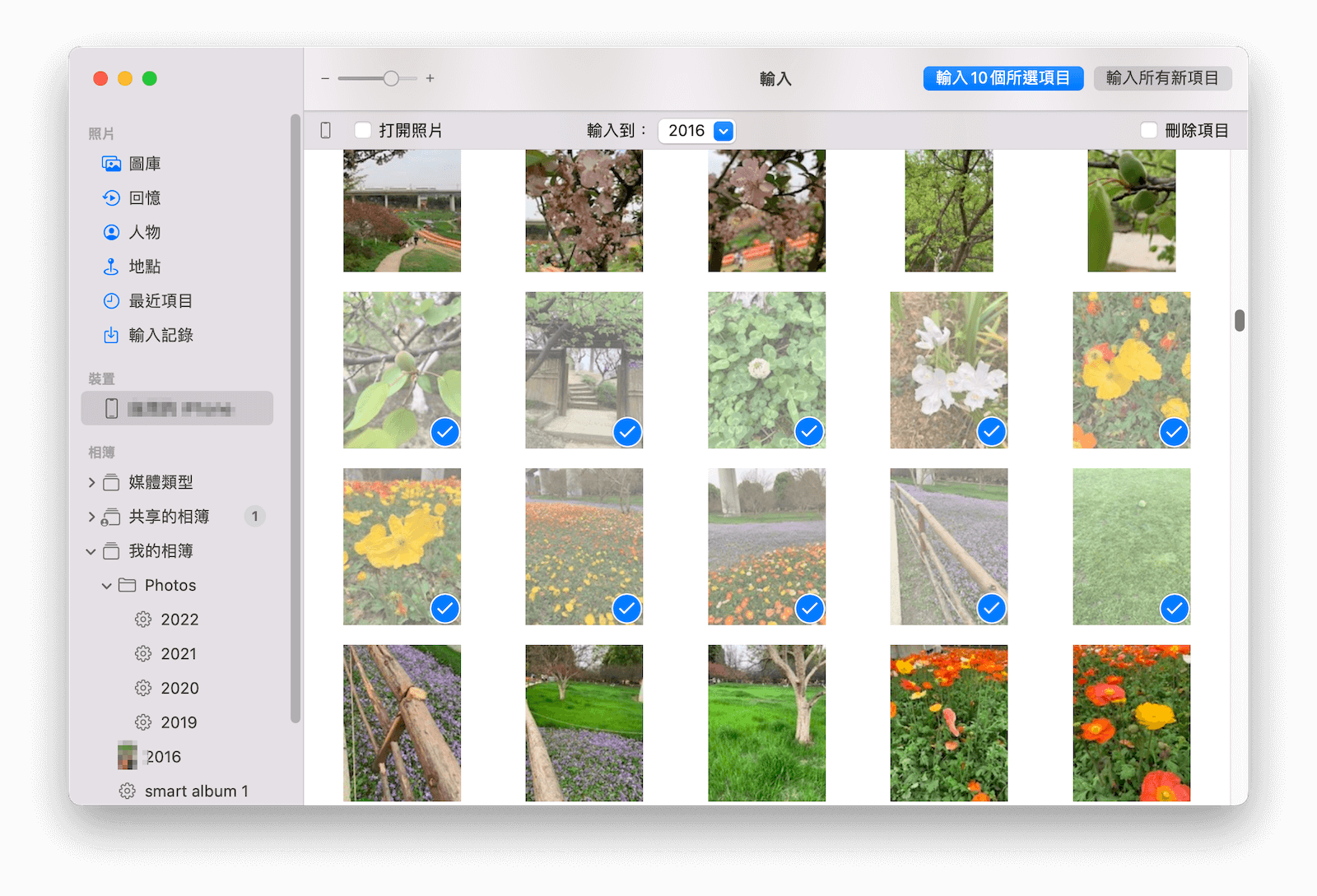This screenshot has width=1317, height=896.
Task: Enable the 刪除項目 checkbox
Action: point(1149,130)
